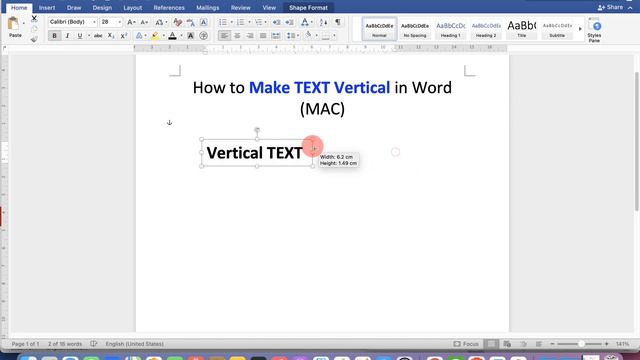
Task: Clear all formatting with the eraser A icon
Action: click(x=177, y=22)
